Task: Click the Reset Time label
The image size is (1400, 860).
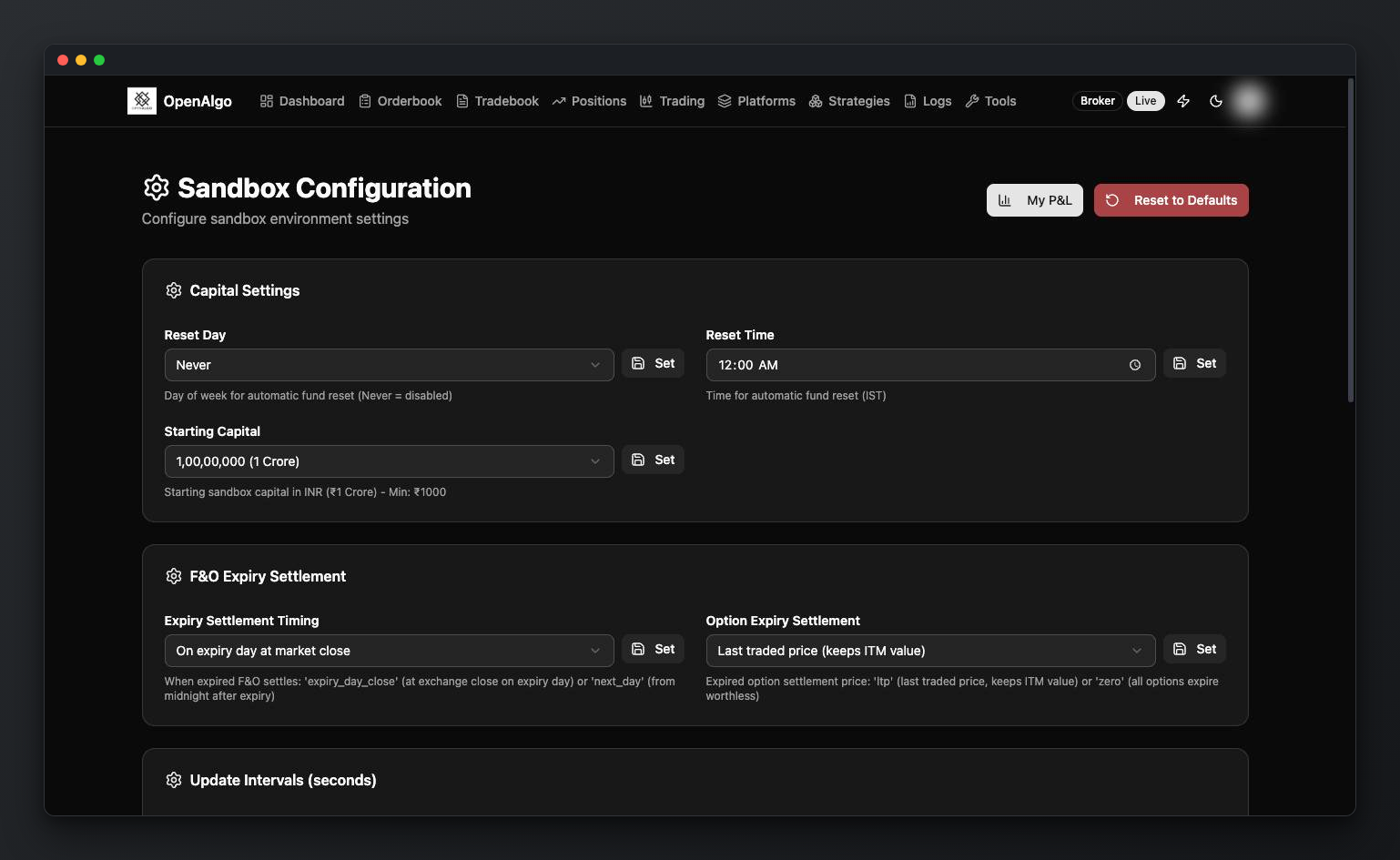Action: [x=740, y=335]
